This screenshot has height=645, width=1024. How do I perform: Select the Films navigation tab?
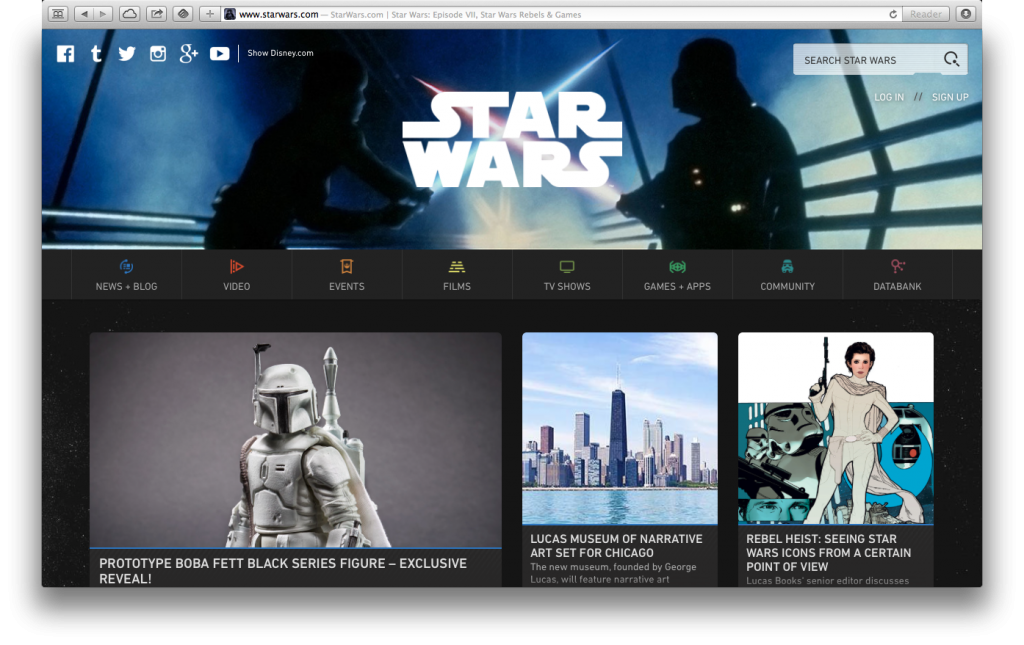[457, 275]
